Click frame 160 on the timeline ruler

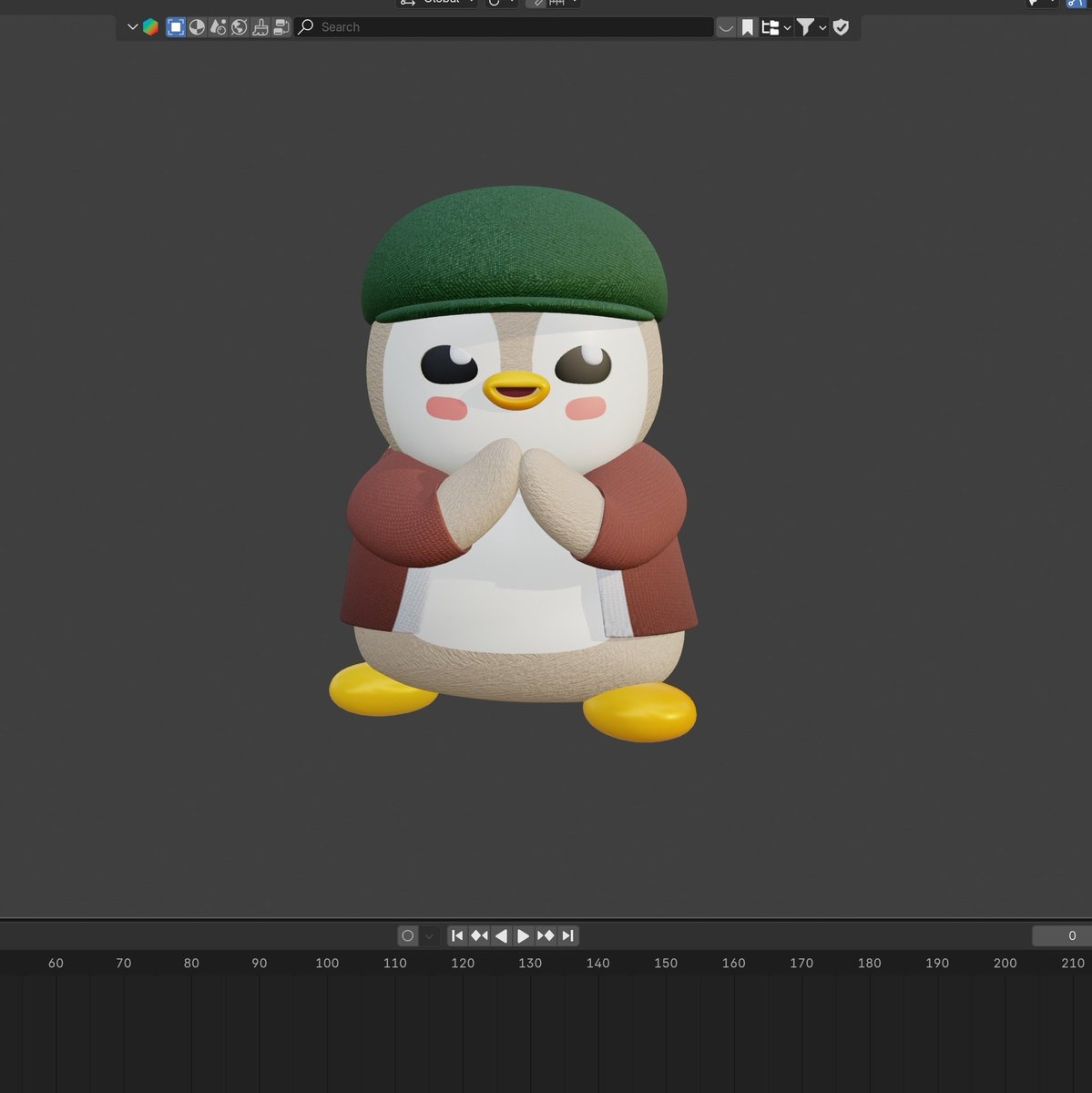(734, 963)
